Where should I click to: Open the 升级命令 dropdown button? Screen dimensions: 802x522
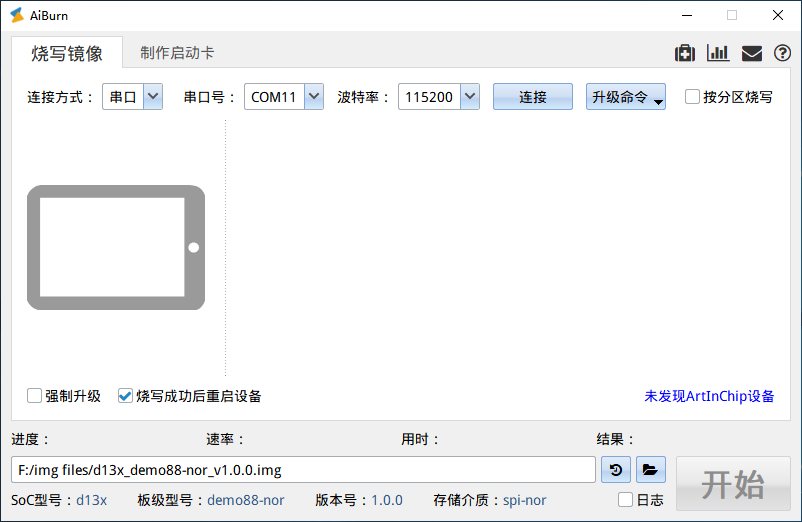point(626,97)
